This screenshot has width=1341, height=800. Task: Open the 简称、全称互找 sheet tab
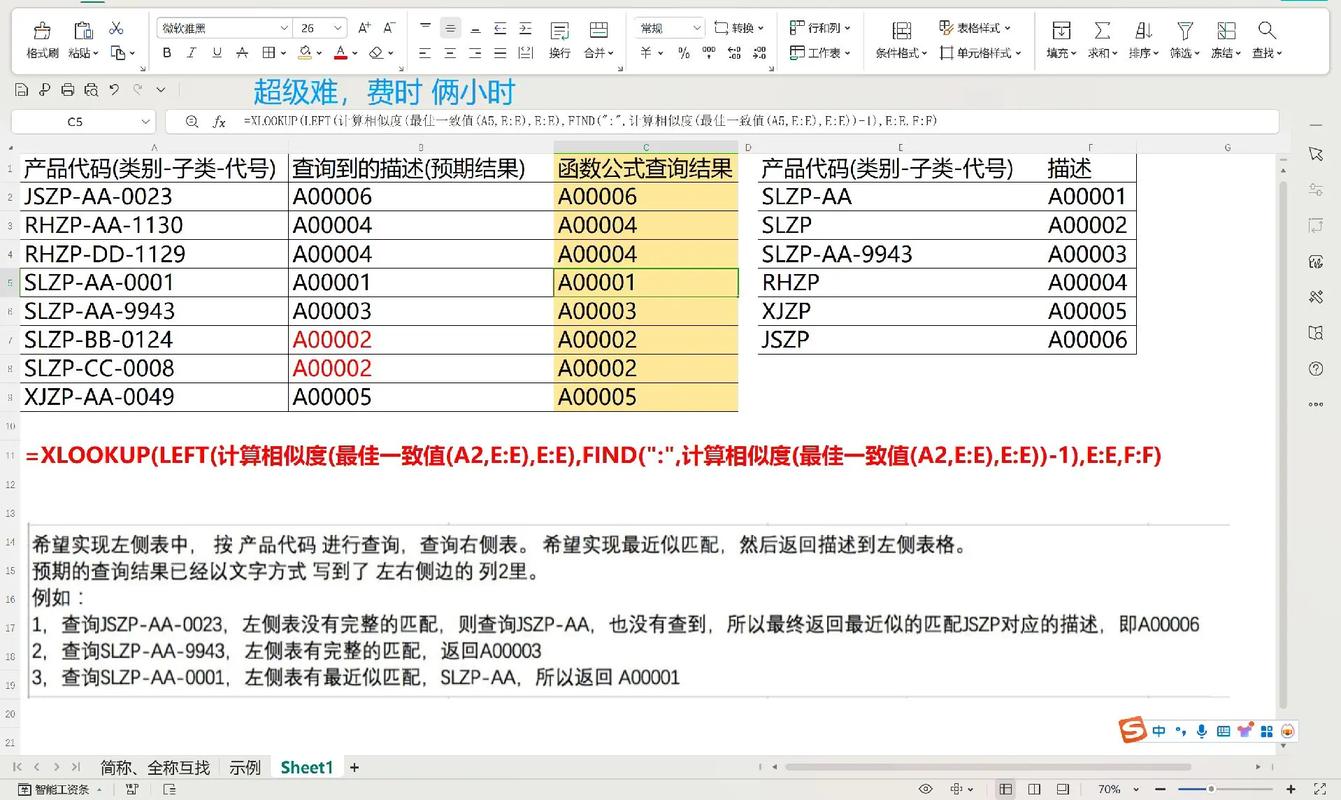click(x=157, y=766)
